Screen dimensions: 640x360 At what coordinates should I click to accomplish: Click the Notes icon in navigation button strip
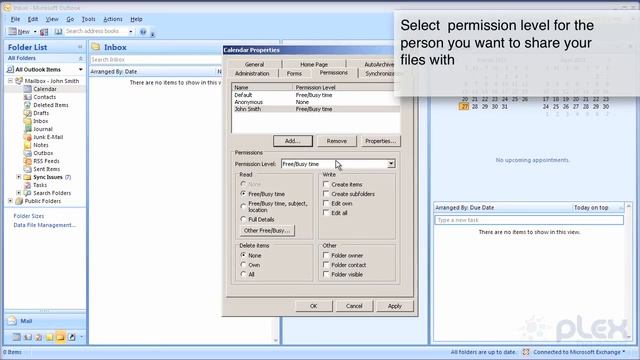(x=49, y=337)
